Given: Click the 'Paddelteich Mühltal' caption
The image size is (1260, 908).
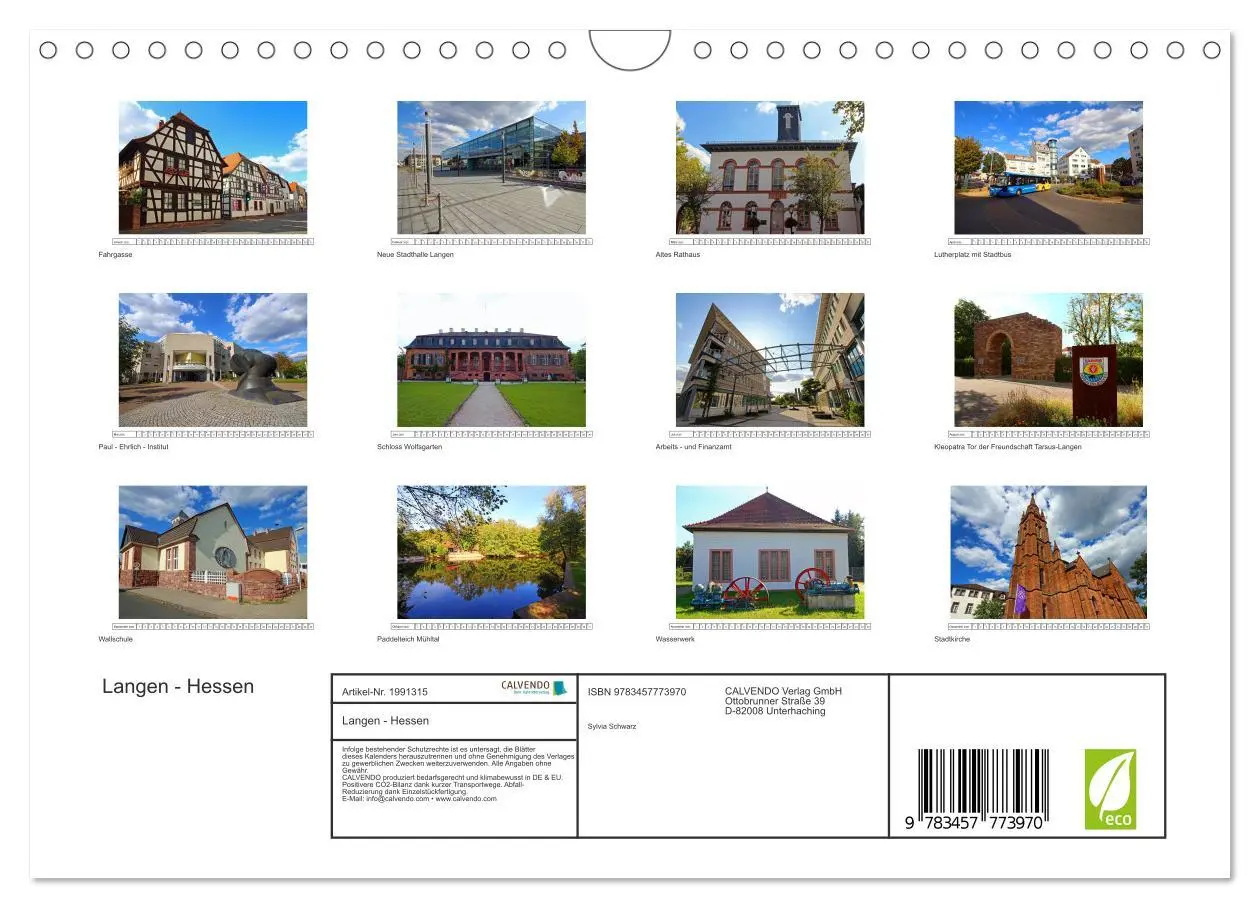Looking at the screenshot, I should [408, 639].
